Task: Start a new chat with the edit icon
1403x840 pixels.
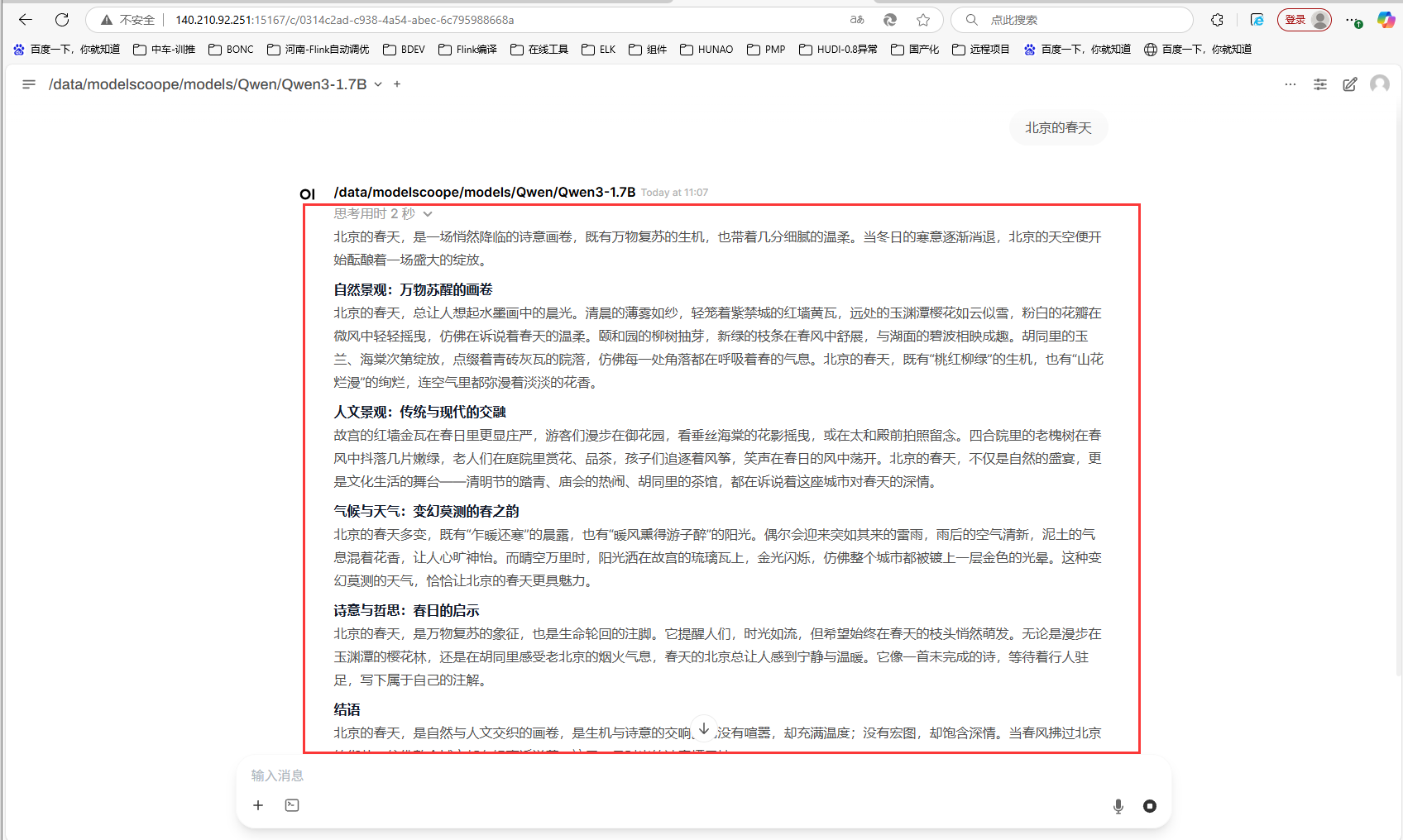Action: coord(1350,84)
